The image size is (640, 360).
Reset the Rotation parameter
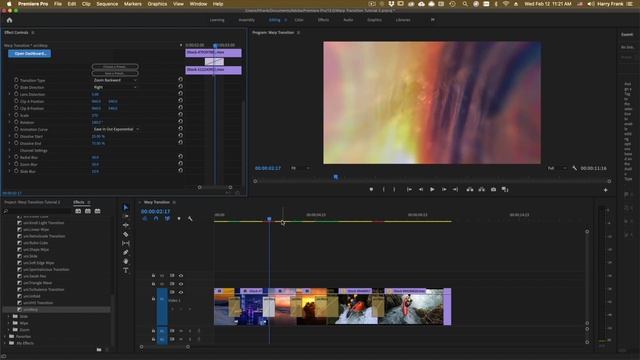point(180,122)
